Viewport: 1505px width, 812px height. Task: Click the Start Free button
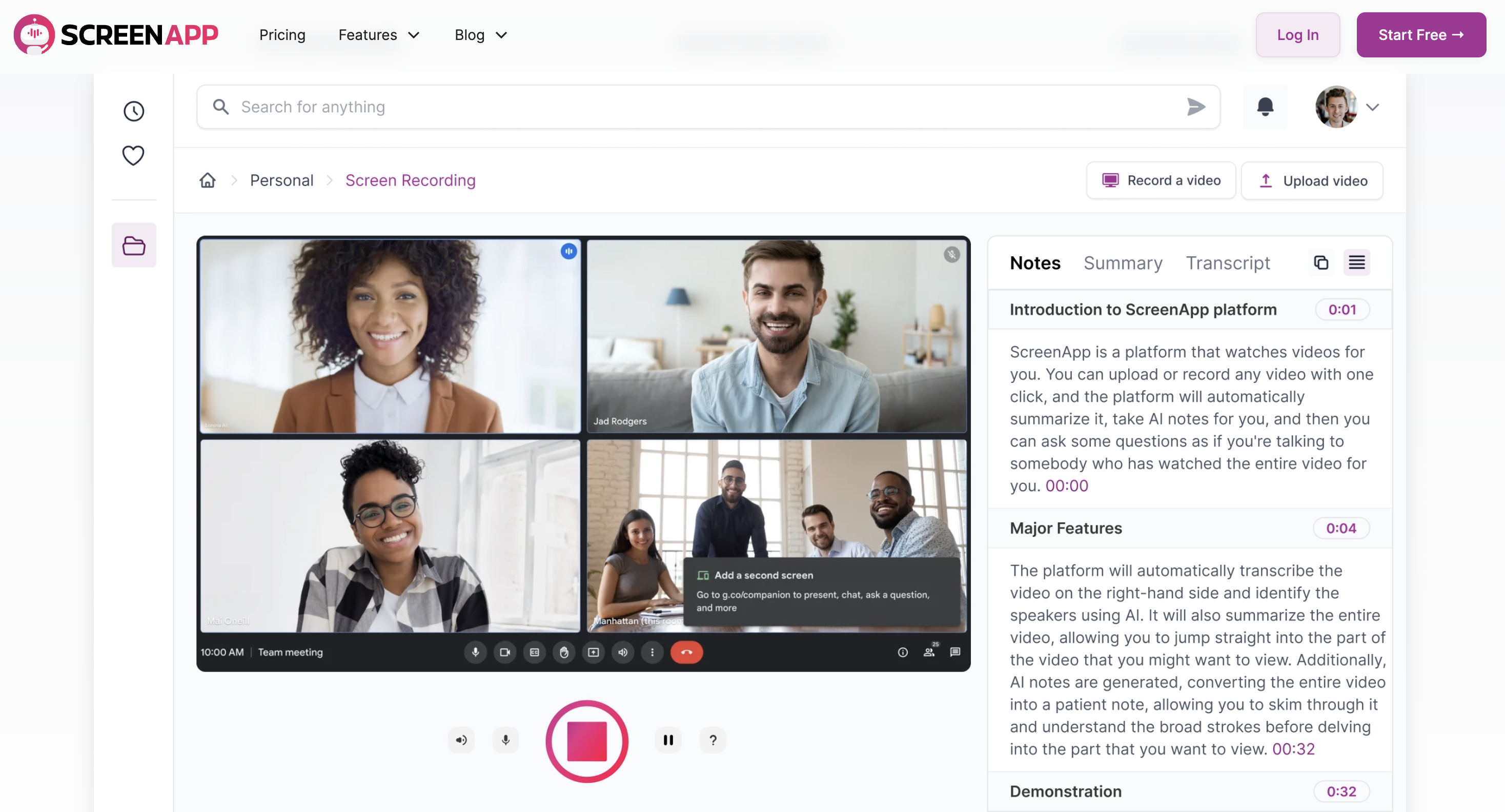(1420, 35)
